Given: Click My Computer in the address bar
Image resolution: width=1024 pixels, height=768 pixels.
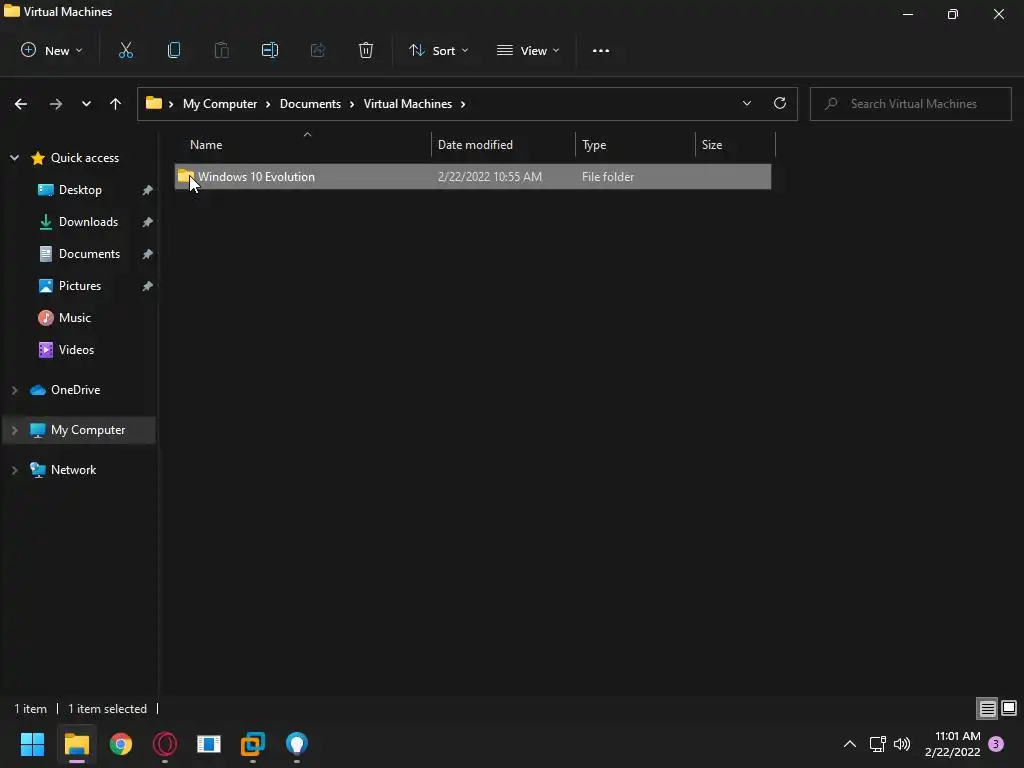Looking at the screenshot, I should tap(220, 104).
